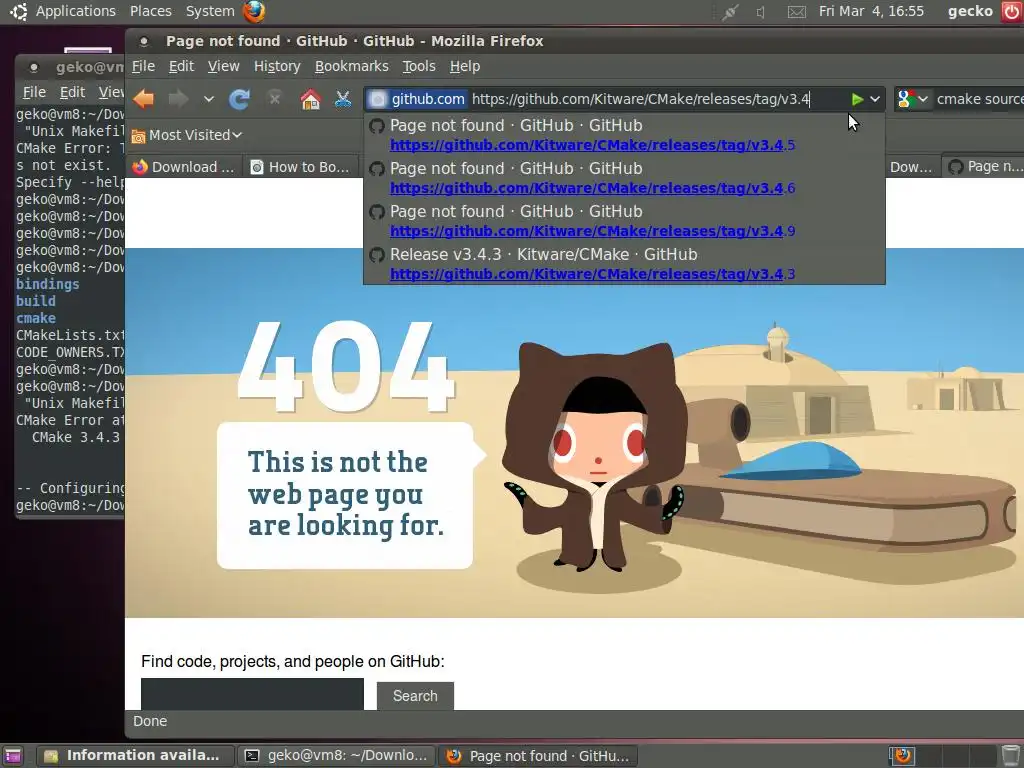
Task: Switch to the 'Download ...' tab
Action: [183, 167]
